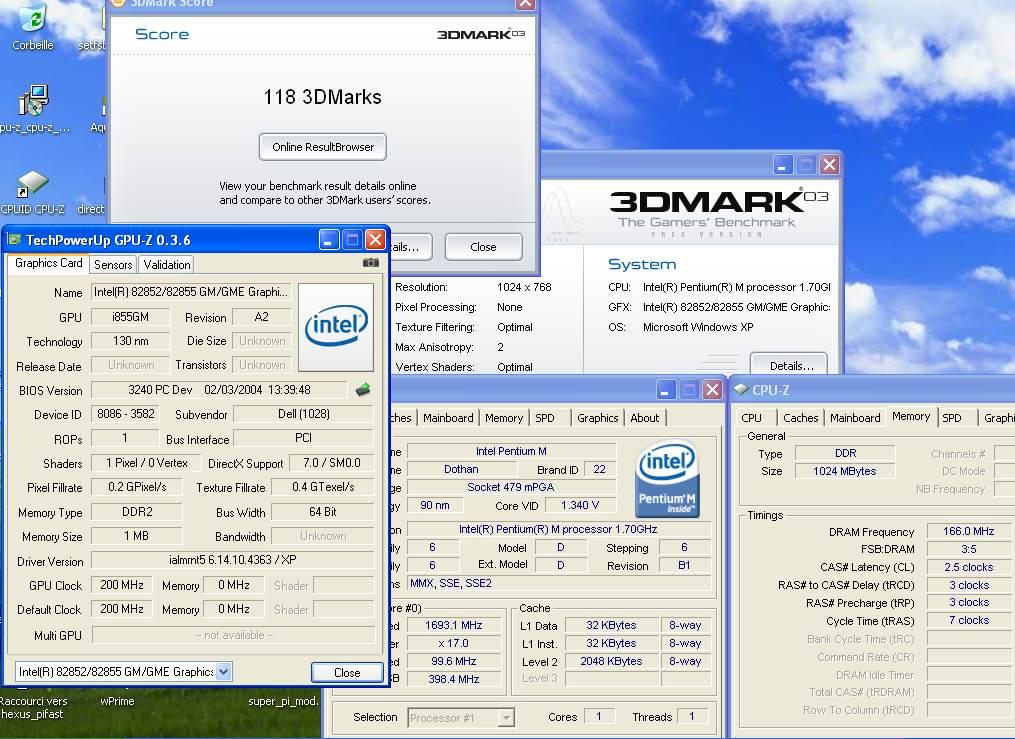The image size is (1015, 739).
Task: Switch to the Sensors tab in GPU-Z
Action: 113,265
